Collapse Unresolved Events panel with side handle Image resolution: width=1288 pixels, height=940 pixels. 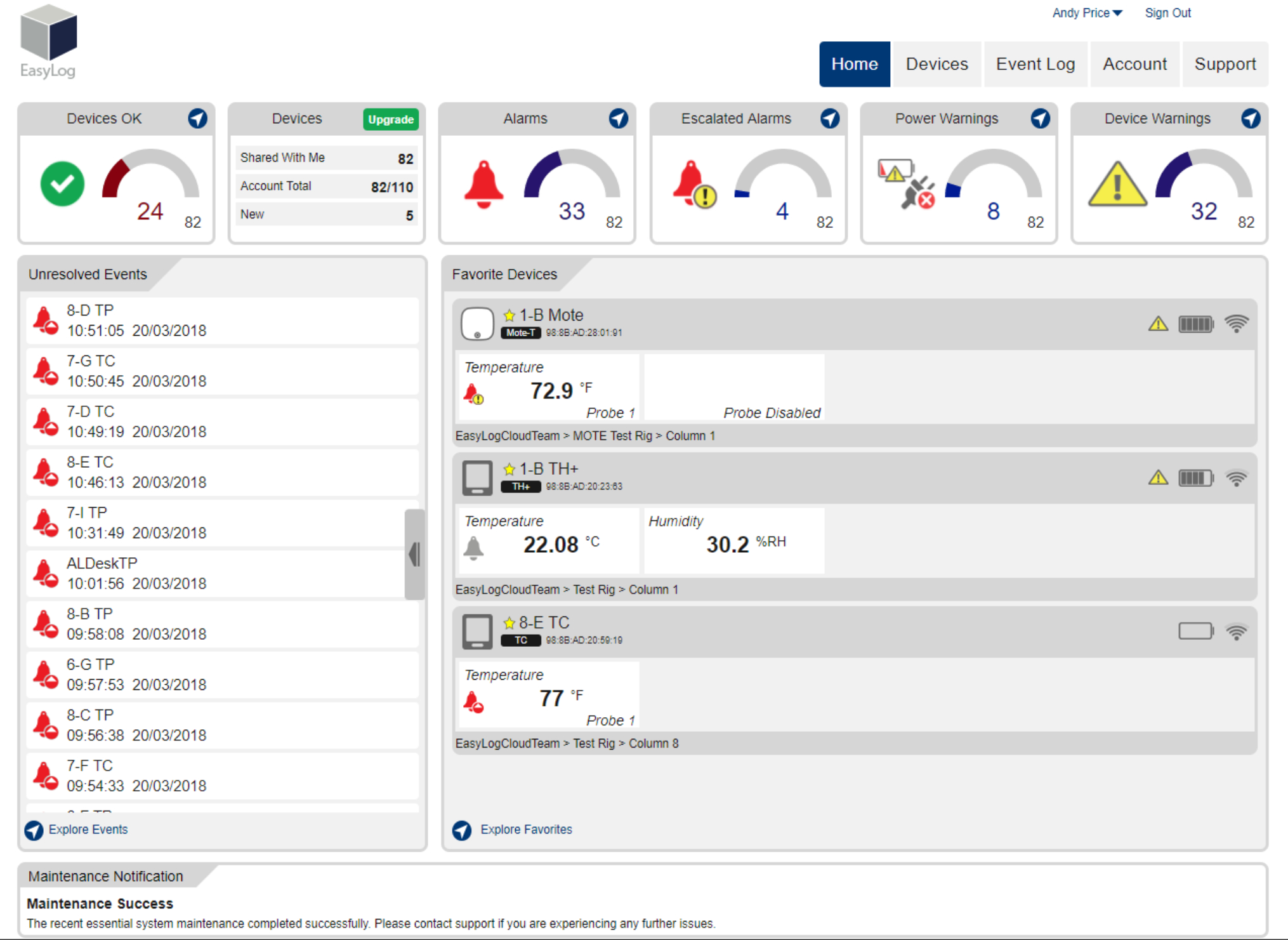[415, 554]
